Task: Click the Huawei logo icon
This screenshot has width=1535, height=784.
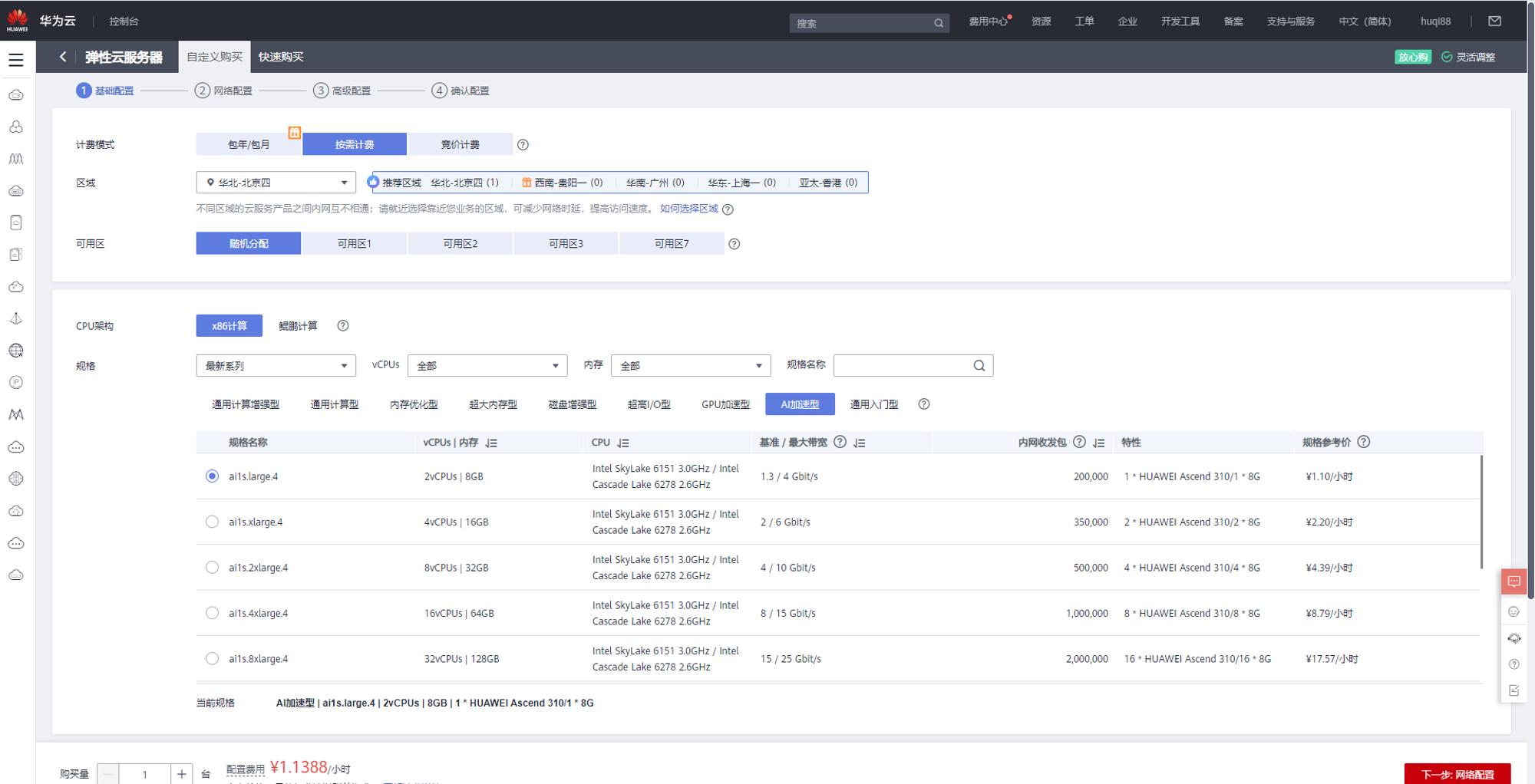Action: (x=17, y=20)
